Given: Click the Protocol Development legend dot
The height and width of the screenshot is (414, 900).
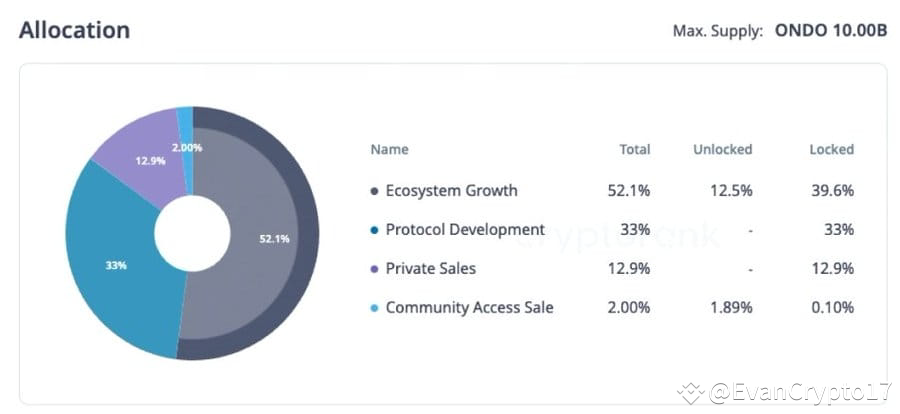Looking at the screenshot, I should coord(374,230).
